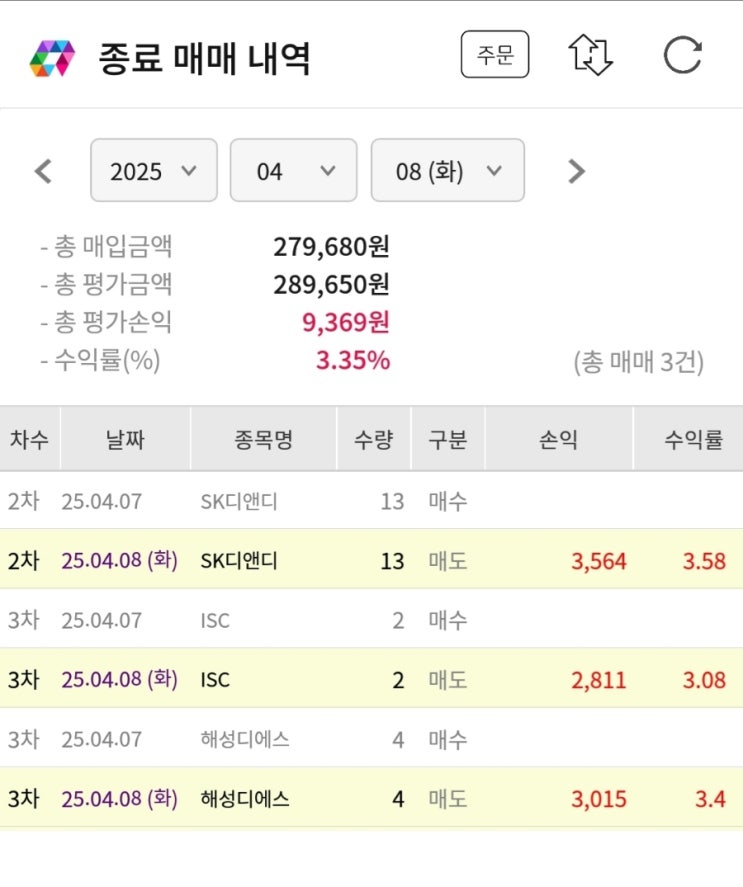The height and width of the screenshot is (887, 743).
Task: Click the 날짜 column header
Action: (125, 439)
